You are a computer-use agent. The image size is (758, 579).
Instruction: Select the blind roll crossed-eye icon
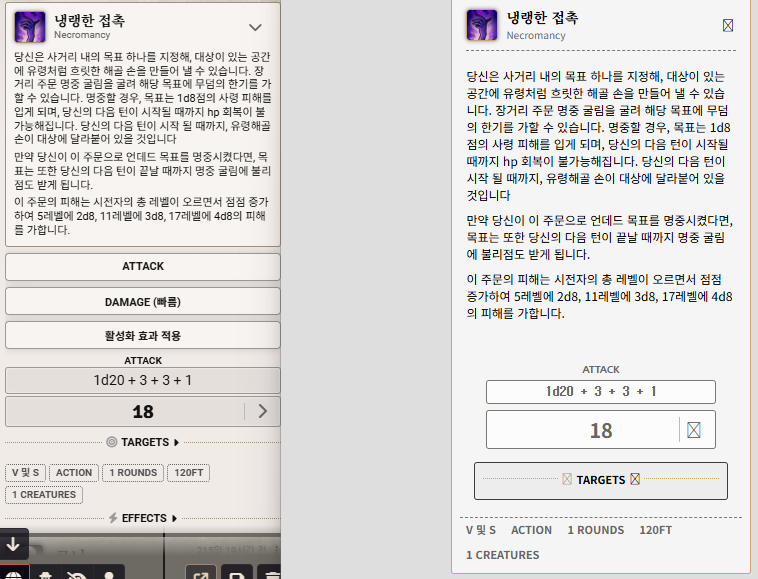77,573
